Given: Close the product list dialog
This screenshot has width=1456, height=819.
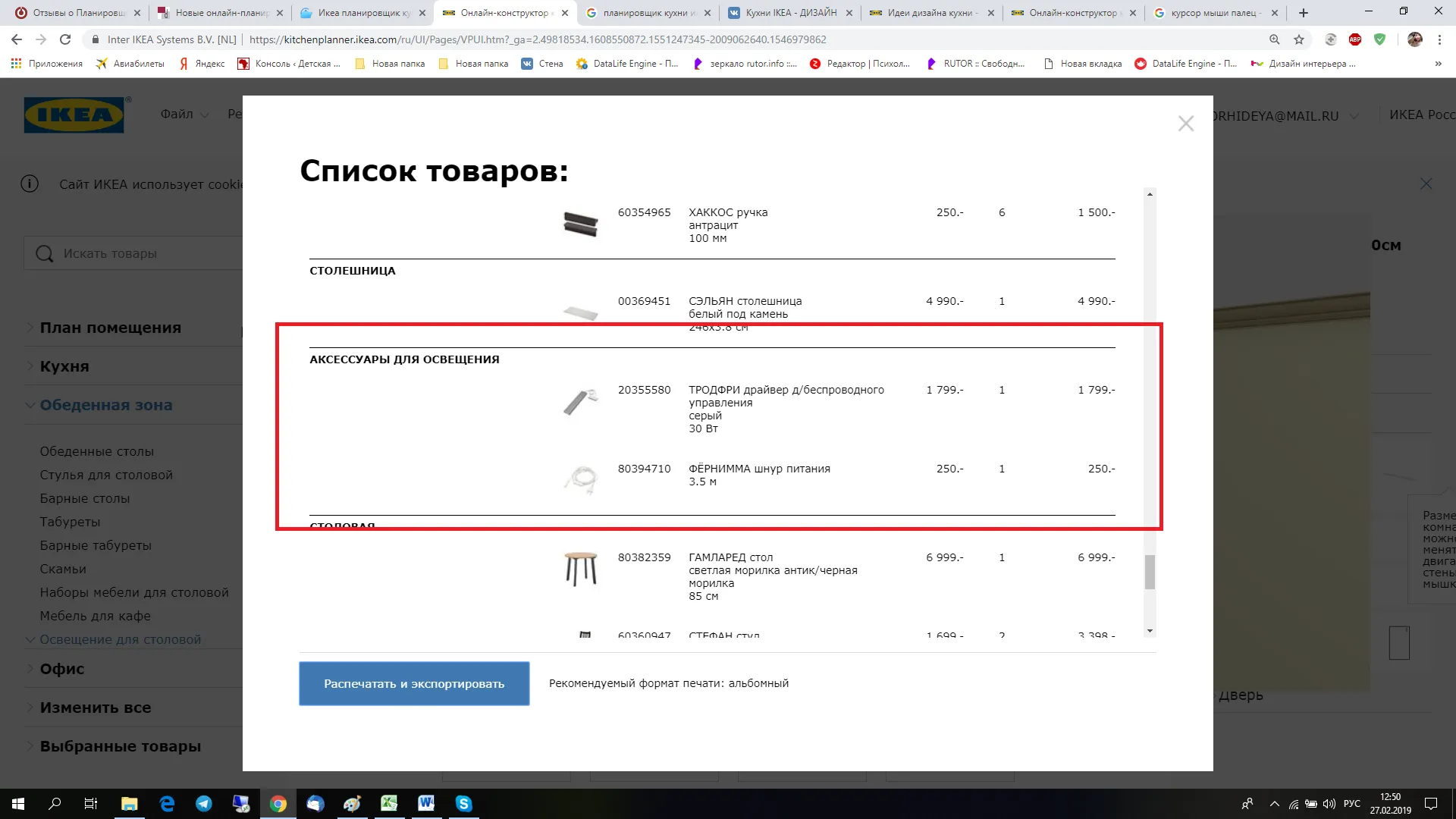Looking at the screenshot, I should tap(1186, 124).
